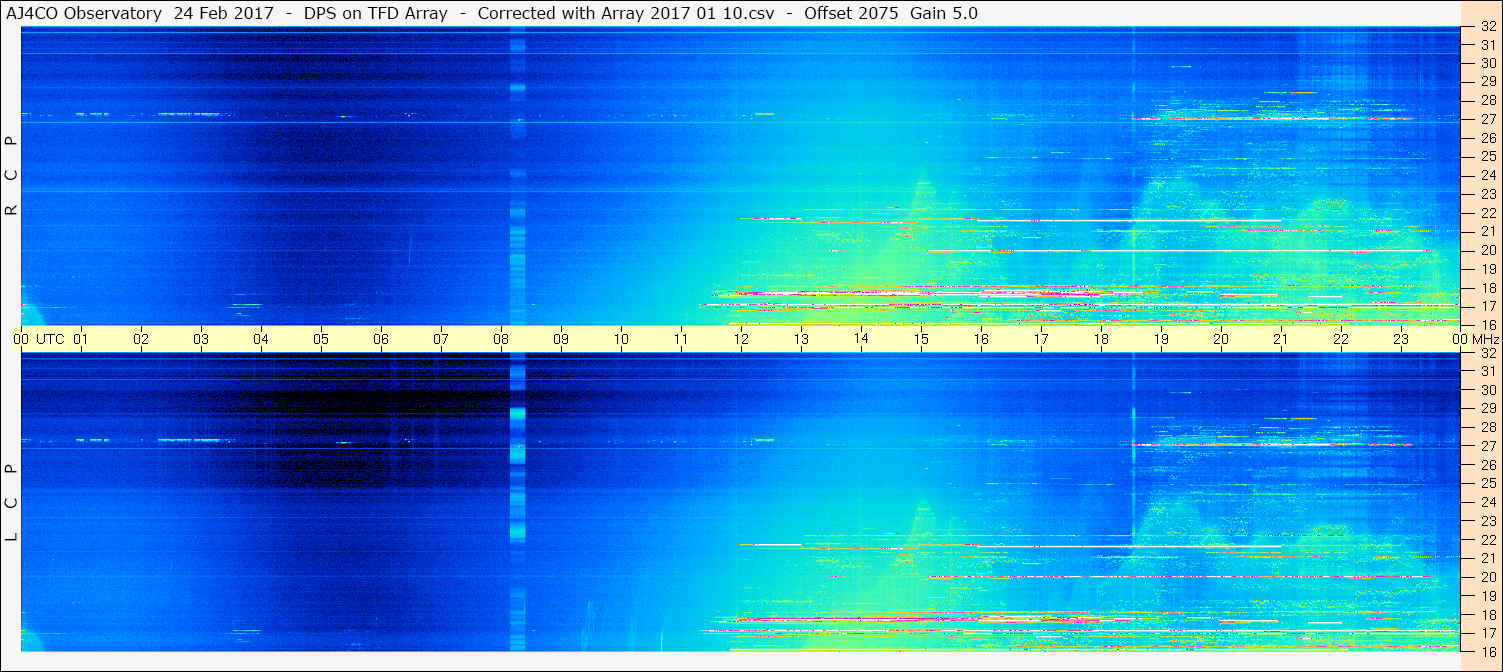
Task: Click the 21 UTC hour marker
Action: coord(1281,339)
